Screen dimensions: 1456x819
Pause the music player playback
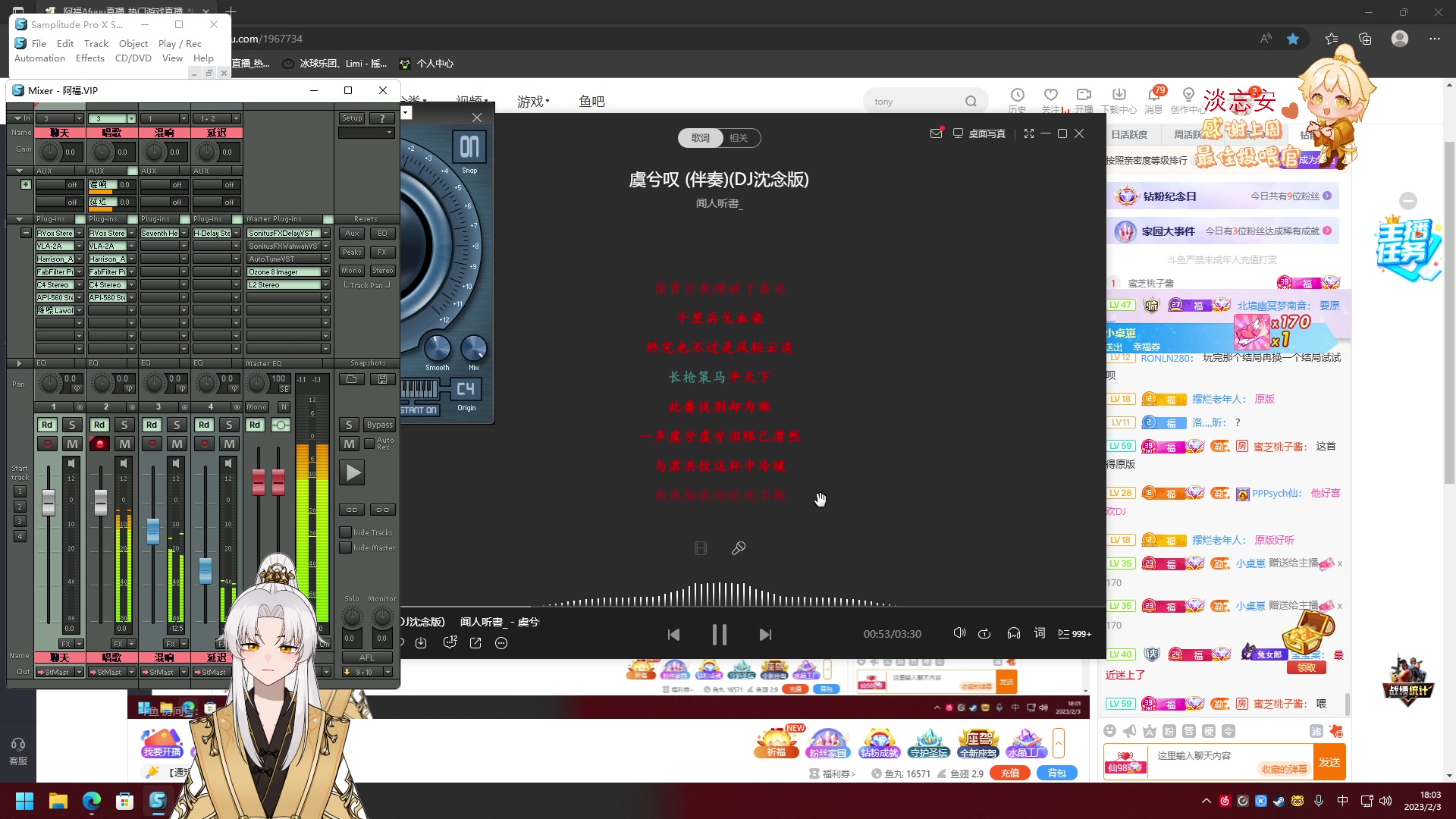(719, 635)
